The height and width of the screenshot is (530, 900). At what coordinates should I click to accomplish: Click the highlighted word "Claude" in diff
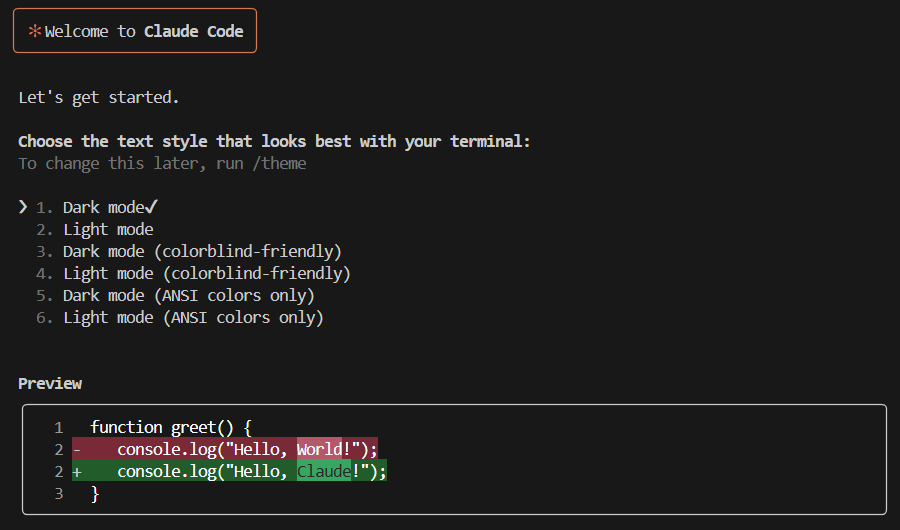click(324, 471)
